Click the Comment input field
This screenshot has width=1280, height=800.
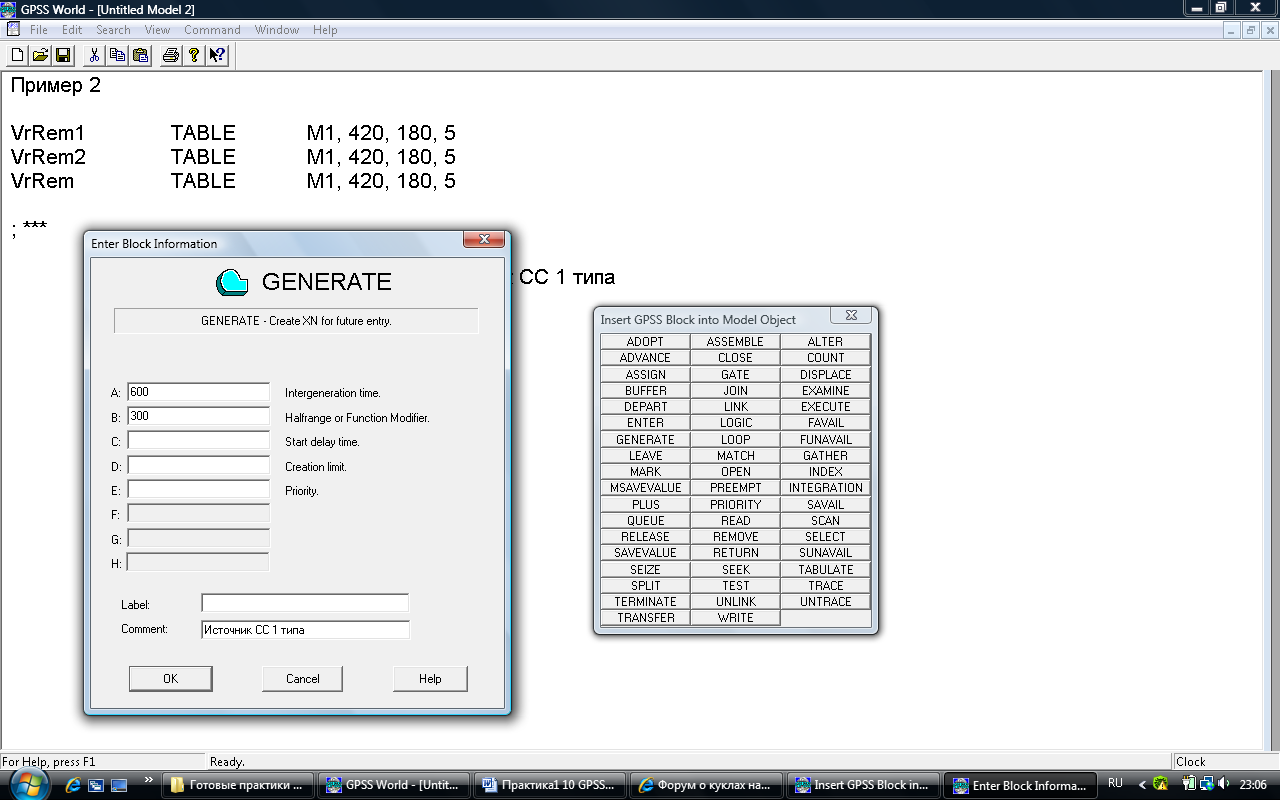(305, 630)
